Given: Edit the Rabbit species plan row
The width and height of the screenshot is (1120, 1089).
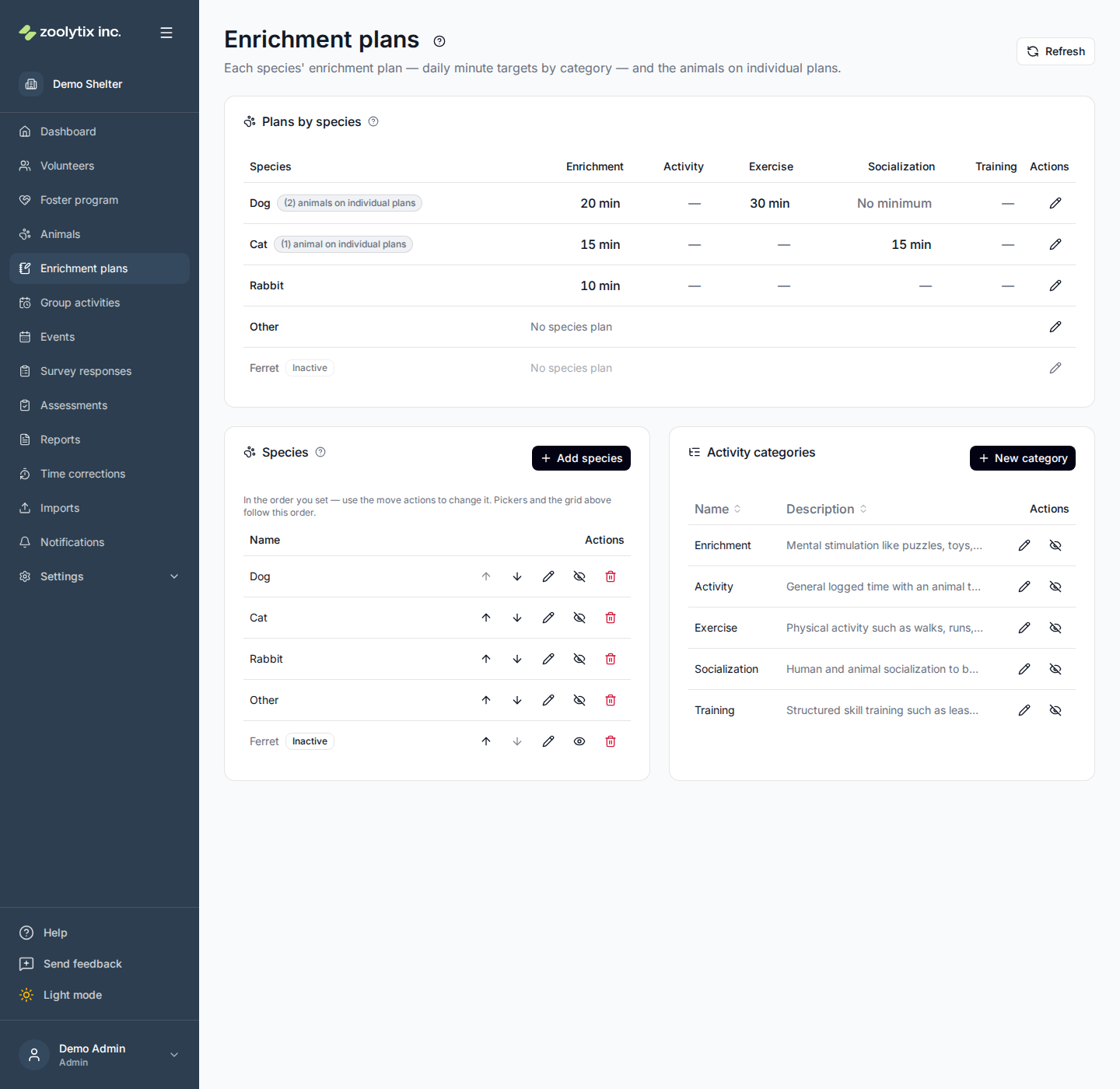Looking at the screenshot, I should click(x=1055, y=285).
